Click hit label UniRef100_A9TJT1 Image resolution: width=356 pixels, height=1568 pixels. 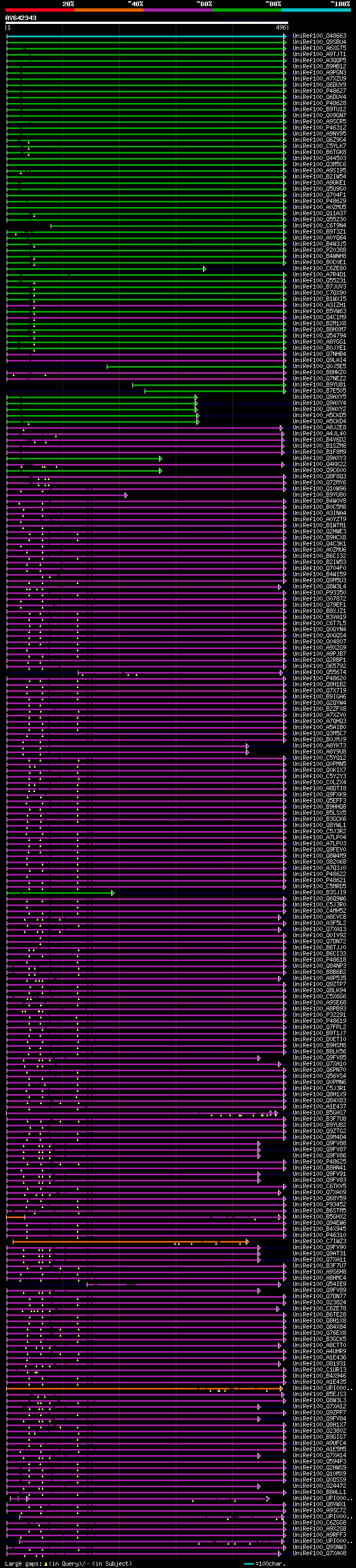coord(319,54)
